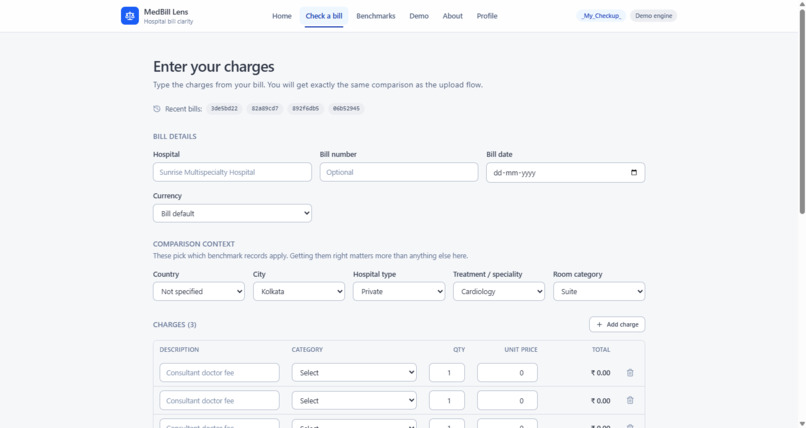Click the second row ₹ 0.00 total
Image resolution: width=806 pixels, height=428 pixels.
(x=600, y=401)
